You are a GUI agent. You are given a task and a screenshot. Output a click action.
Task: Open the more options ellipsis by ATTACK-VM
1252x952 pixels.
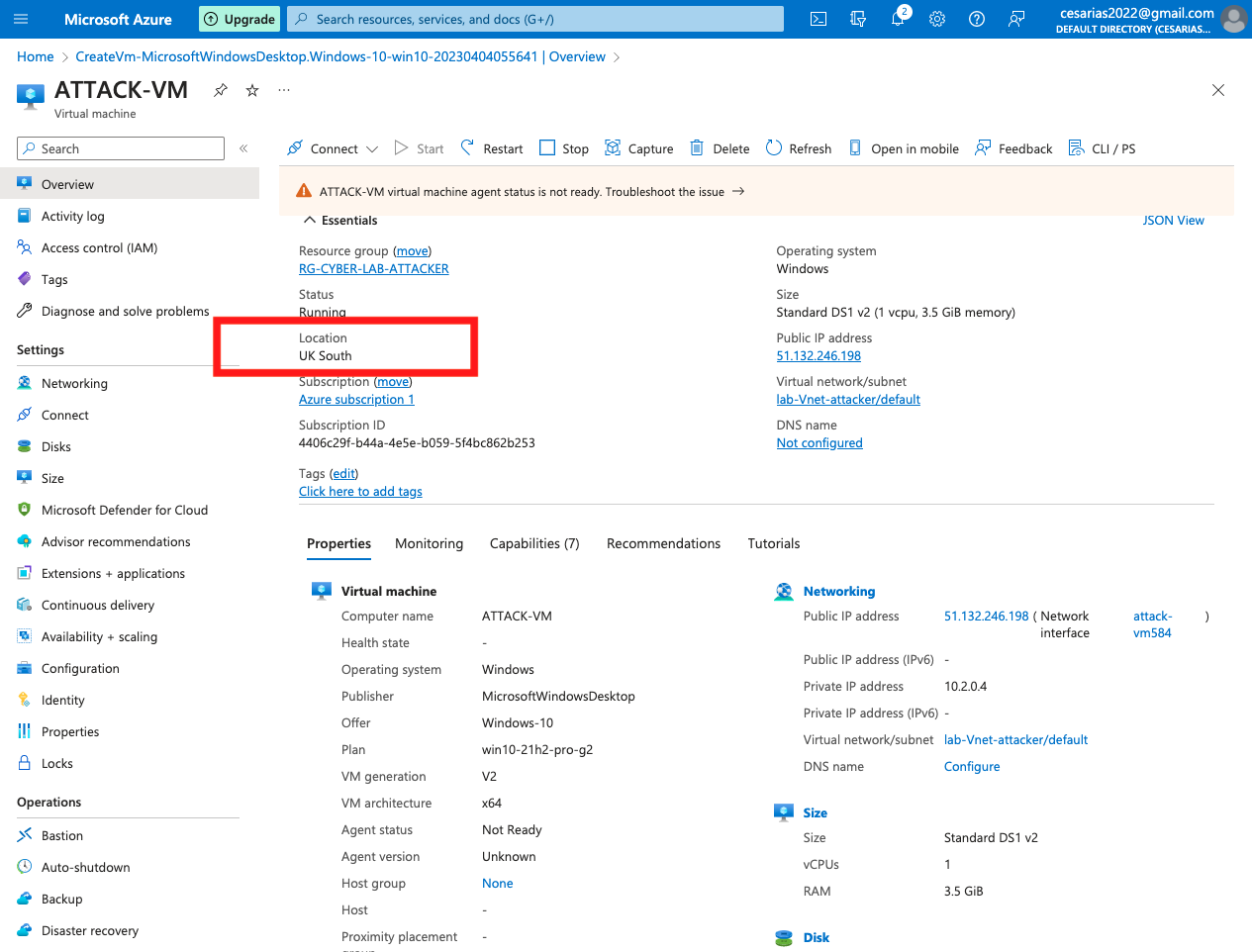(x=284, y=90)
